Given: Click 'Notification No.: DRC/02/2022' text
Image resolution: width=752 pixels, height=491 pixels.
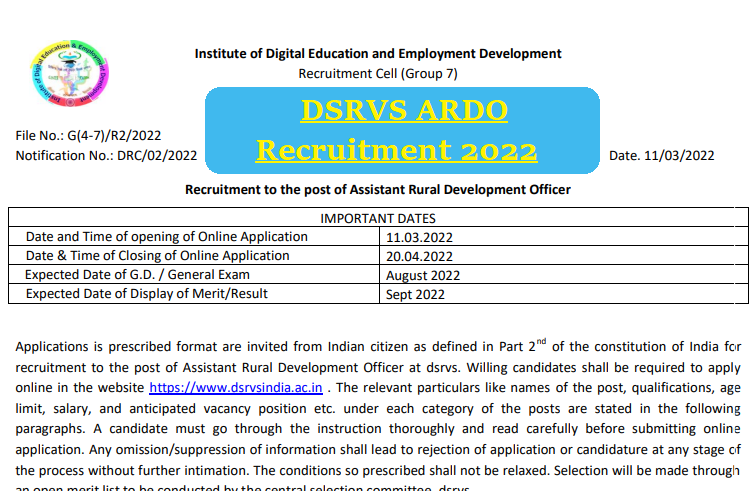Looking at the screenshot, I should click(106, 156).
